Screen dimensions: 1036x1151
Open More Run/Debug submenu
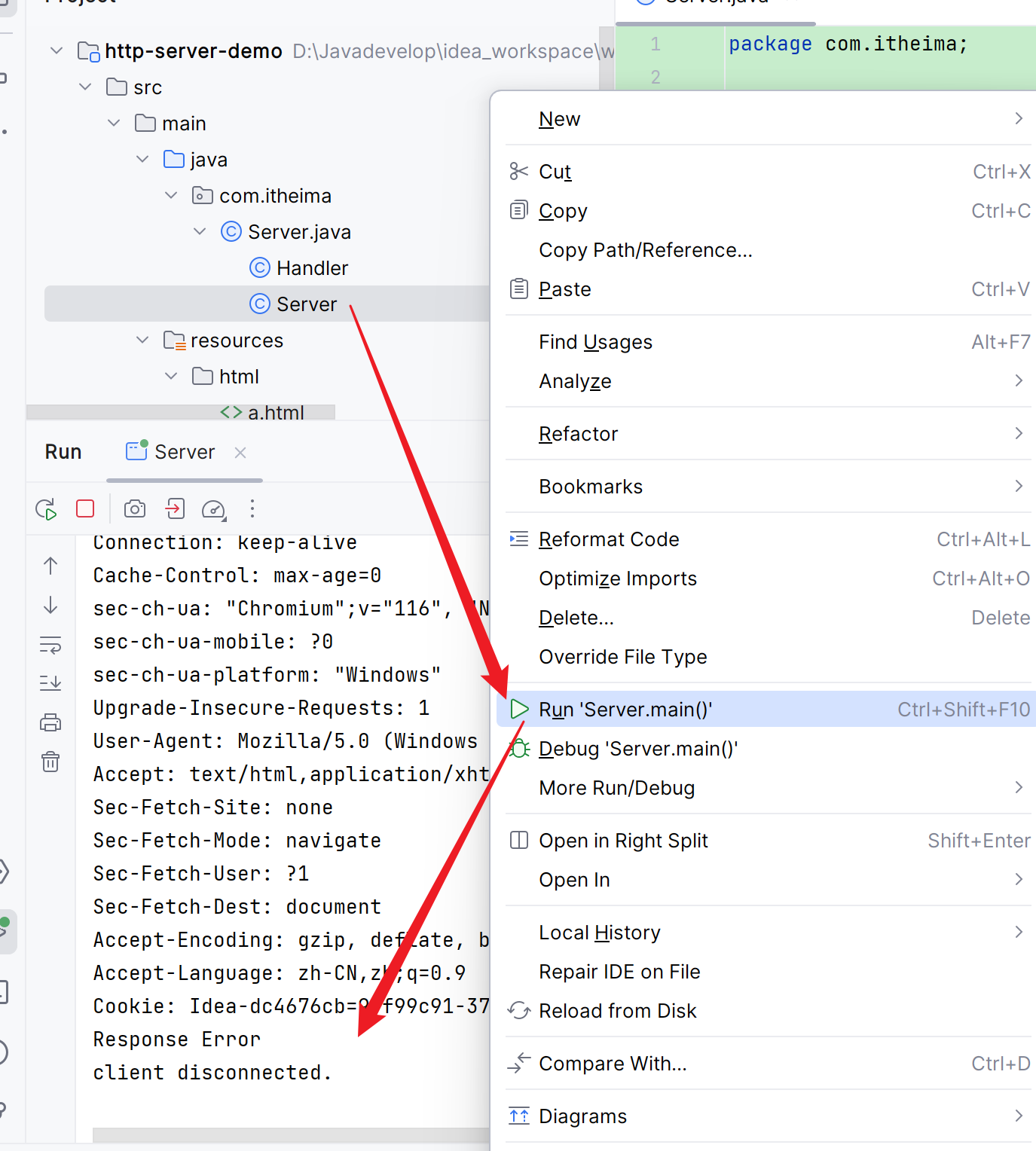tap(767, 788)
